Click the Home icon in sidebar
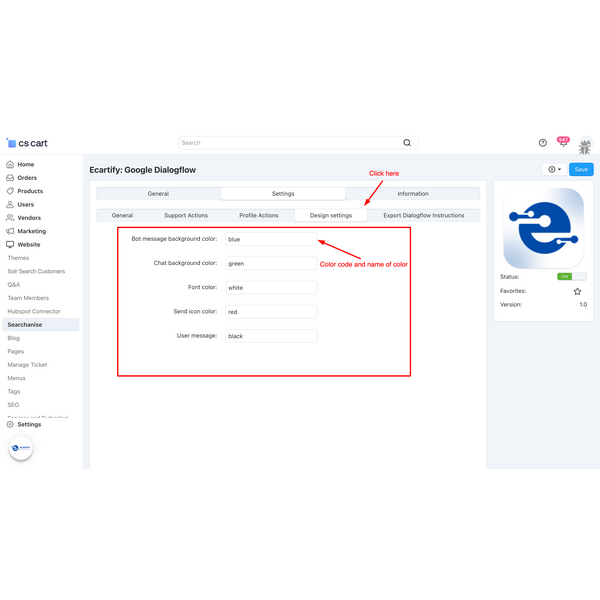600x600 pixels. point(10,164)
